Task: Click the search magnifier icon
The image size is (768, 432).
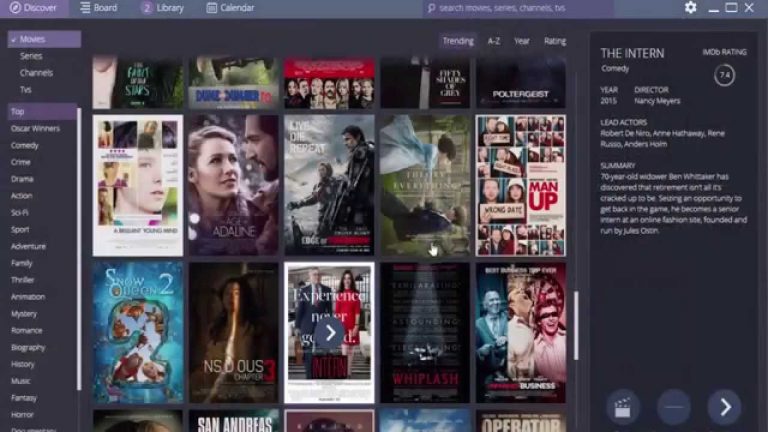Action: coord(432,8)
